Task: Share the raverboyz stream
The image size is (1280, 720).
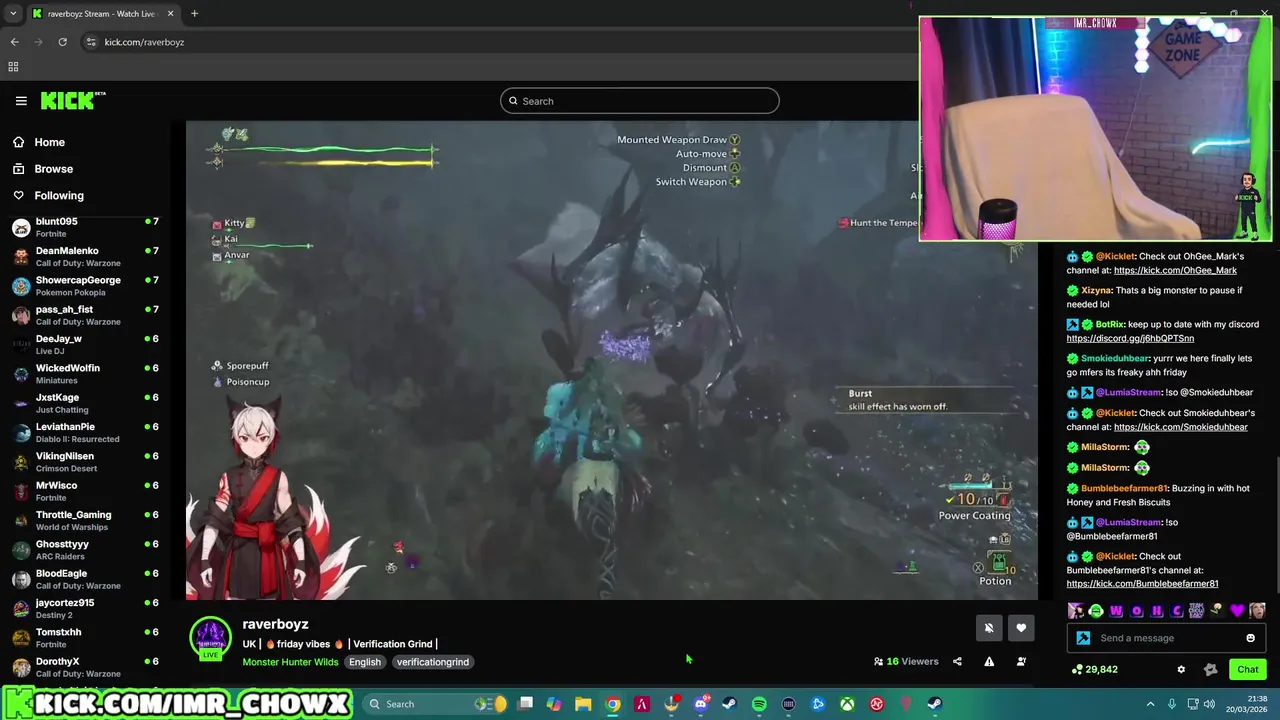Action: click(957, 661)
